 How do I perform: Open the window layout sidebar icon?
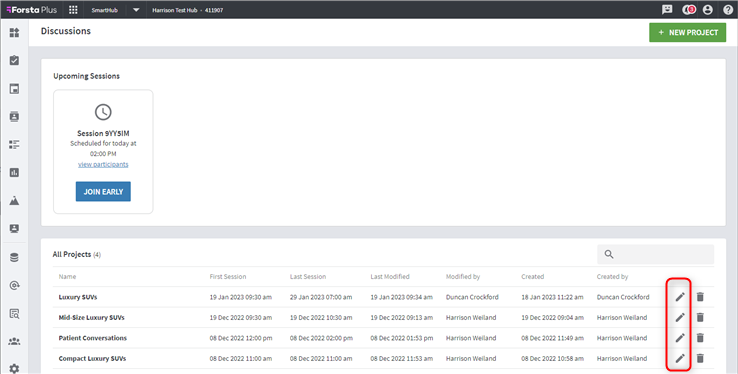[x=15, y=88]
